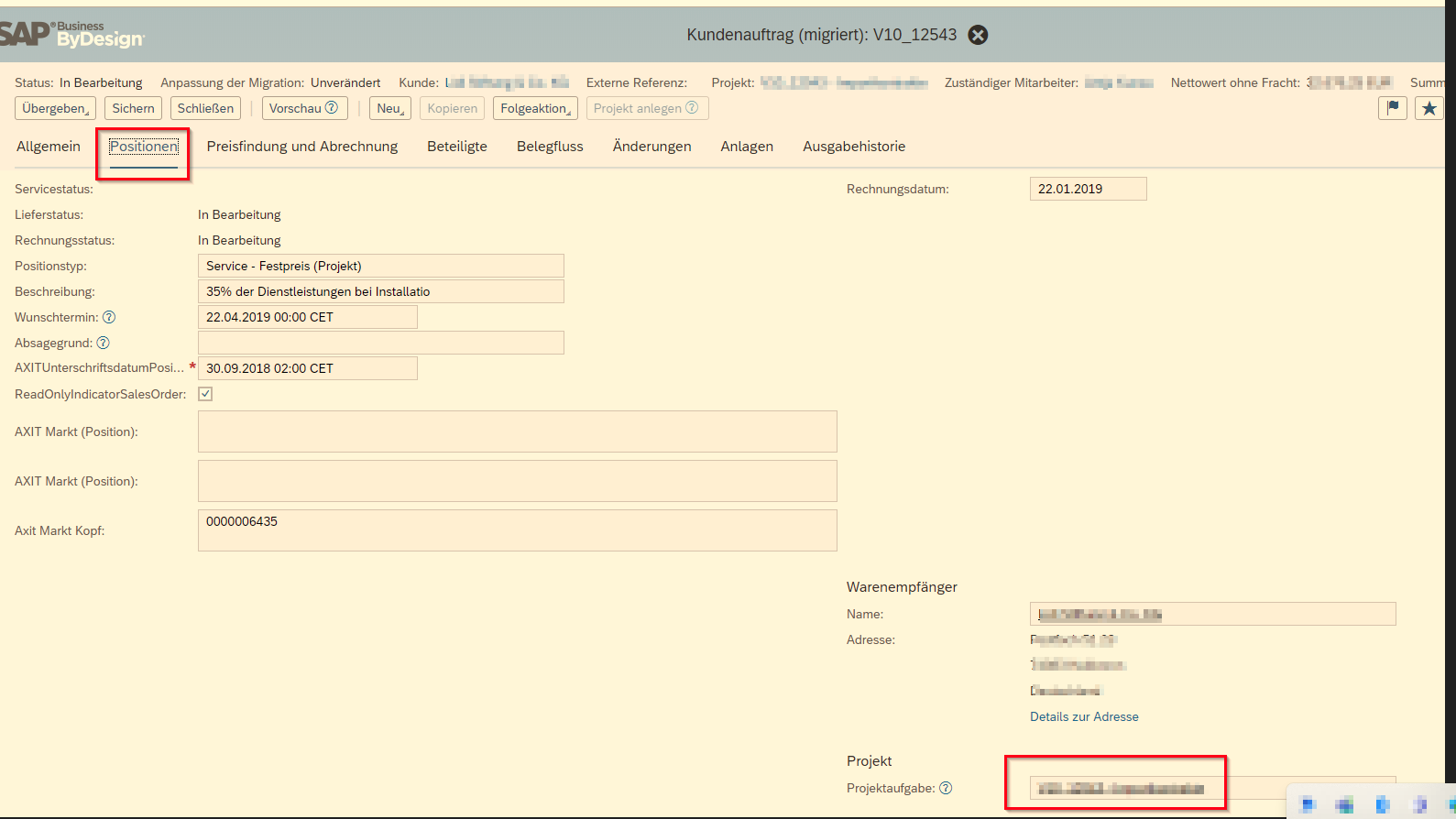The image size is (1456, 819).
Task: Click the Rechnungsdatum field
Action: [1089, 189]
